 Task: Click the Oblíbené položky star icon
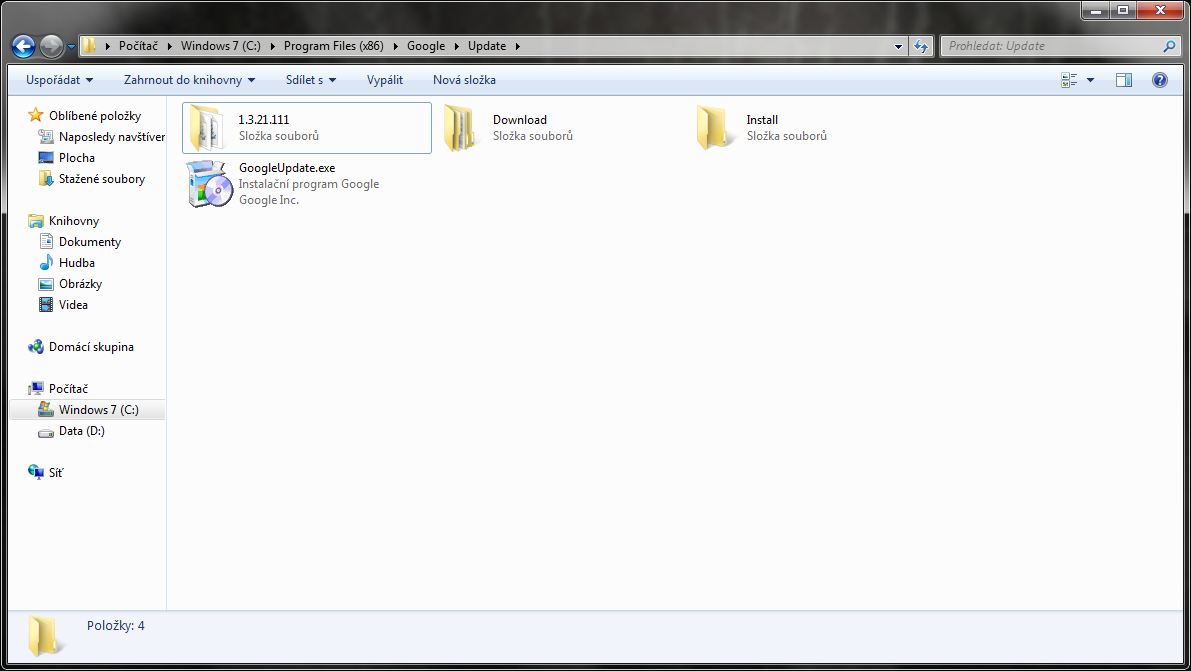(x=35, y=115)
